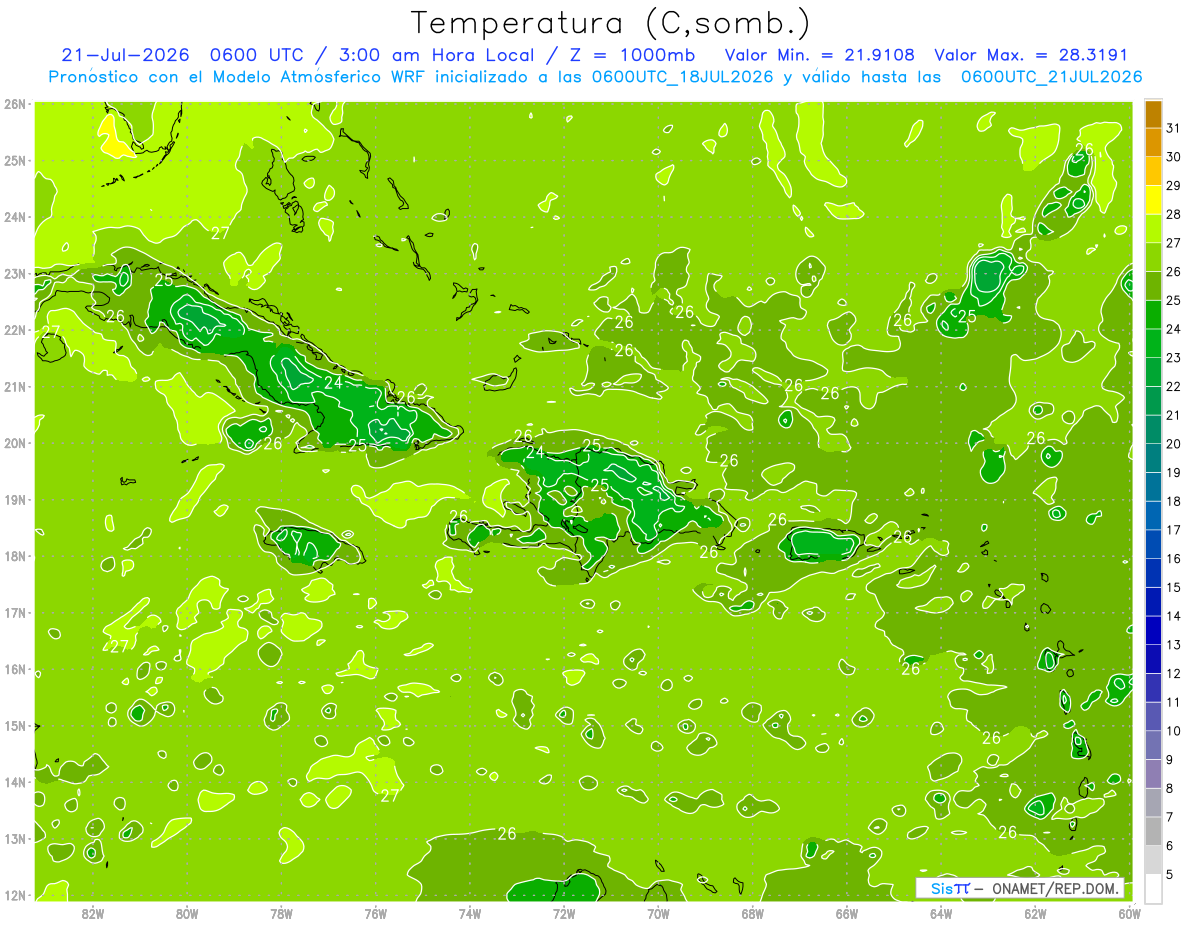Click the initialization stamp '0600UTC_18JUL2026'
This screenshot has height=927, width=1200.
click(681, 77)
